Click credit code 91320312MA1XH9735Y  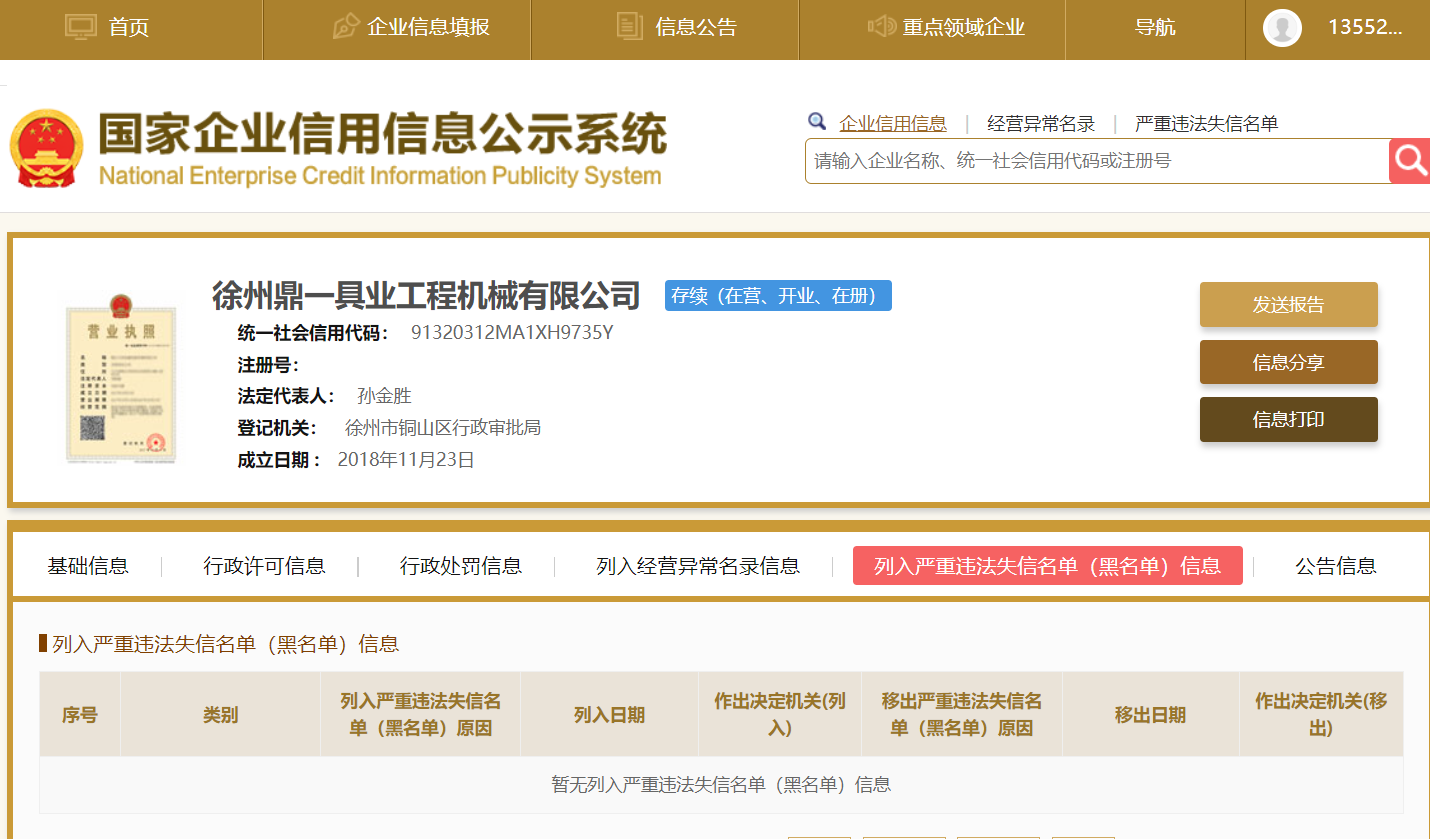pos(512,333)
